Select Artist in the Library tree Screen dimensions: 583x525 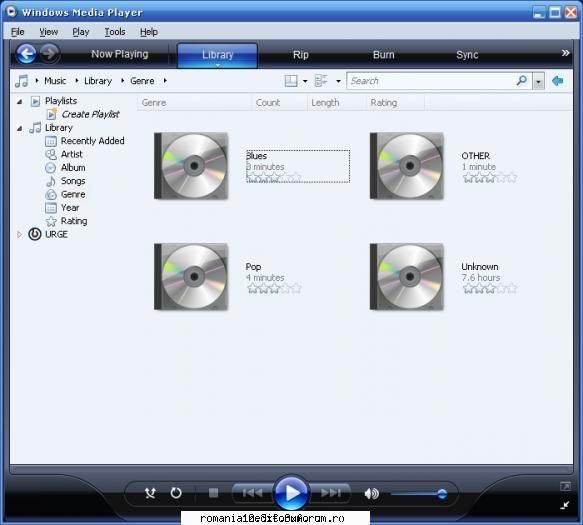click(x=71, y=154)
